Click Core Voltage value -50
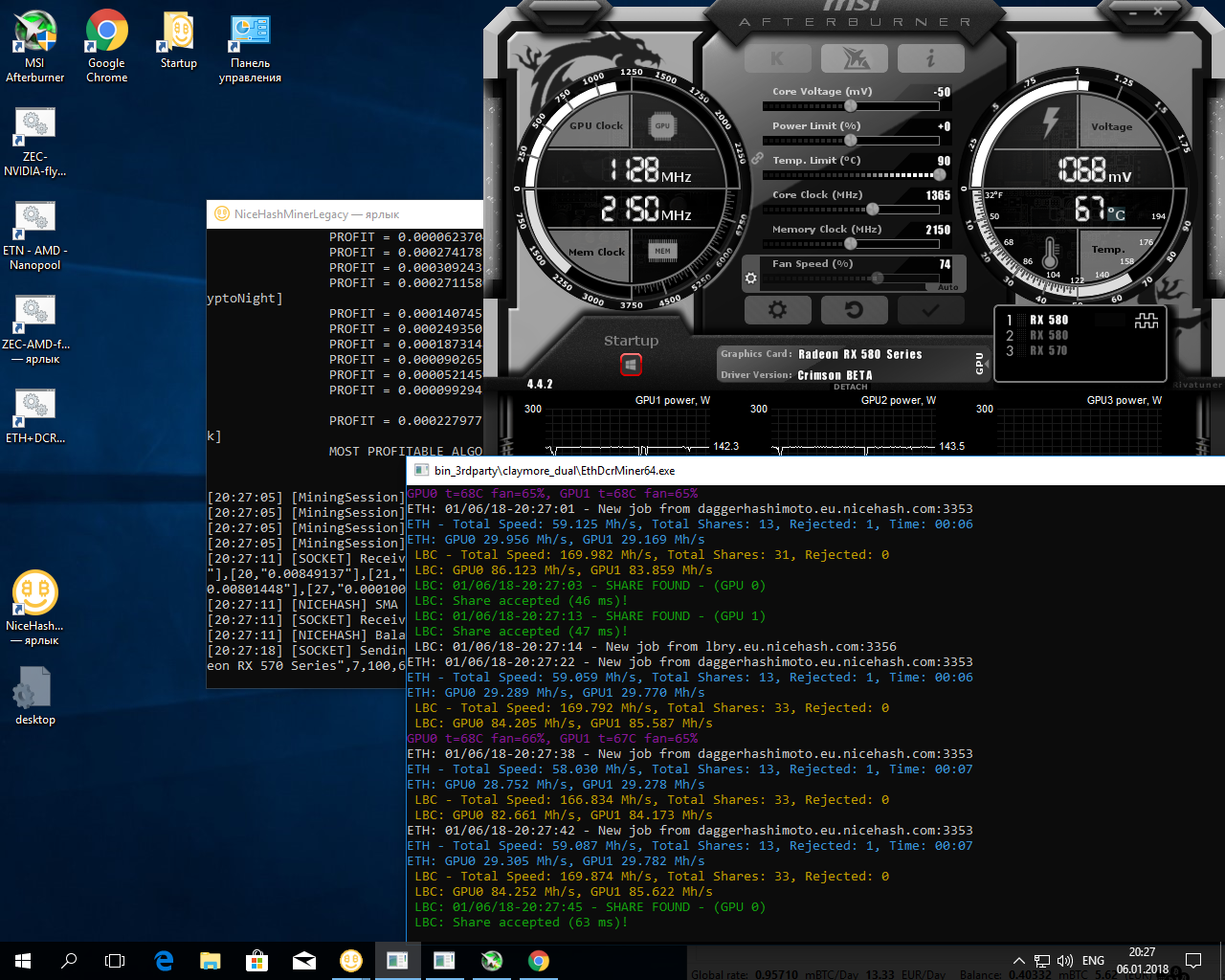The height and width of the screenshot is (980, 1225). pos(942,92)
